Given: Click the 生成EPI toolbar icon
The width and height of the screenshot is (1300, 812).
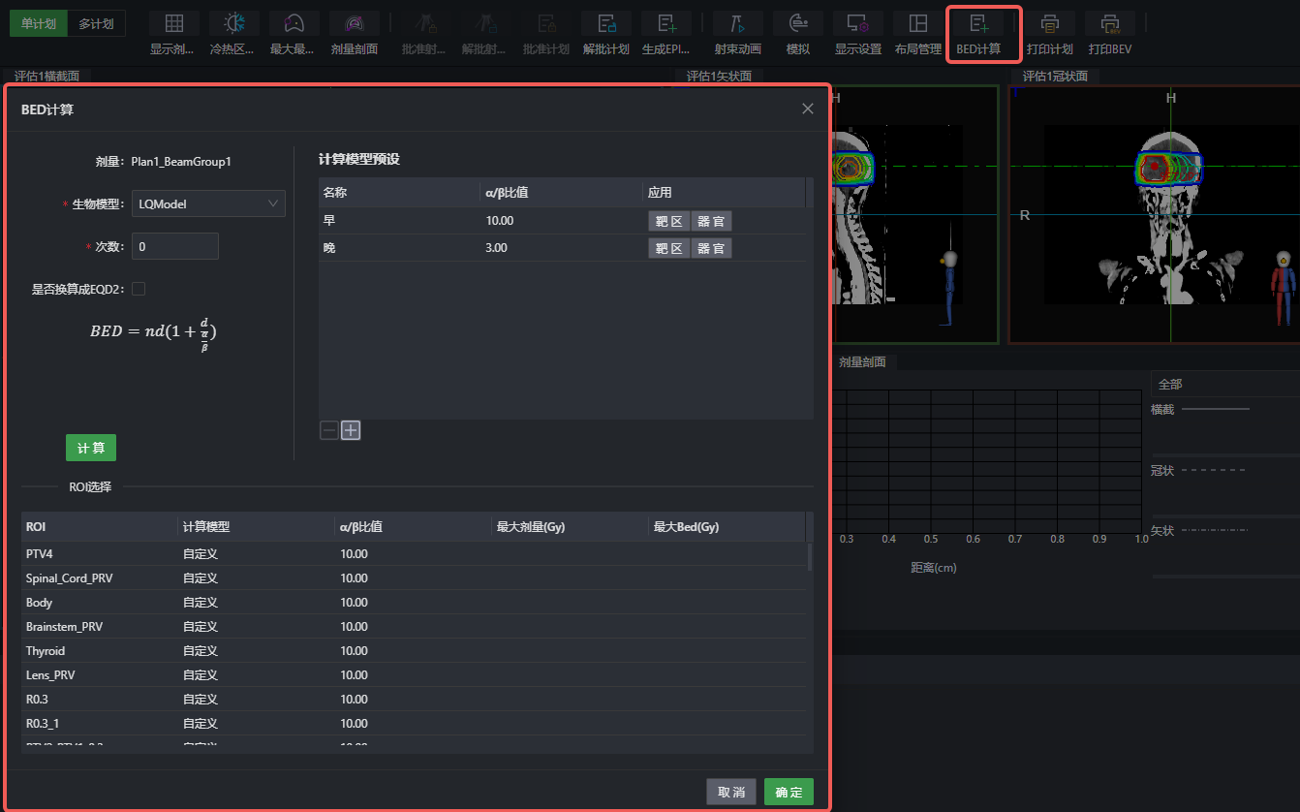Looking at the screenshot, I should [x=666, y=24].
